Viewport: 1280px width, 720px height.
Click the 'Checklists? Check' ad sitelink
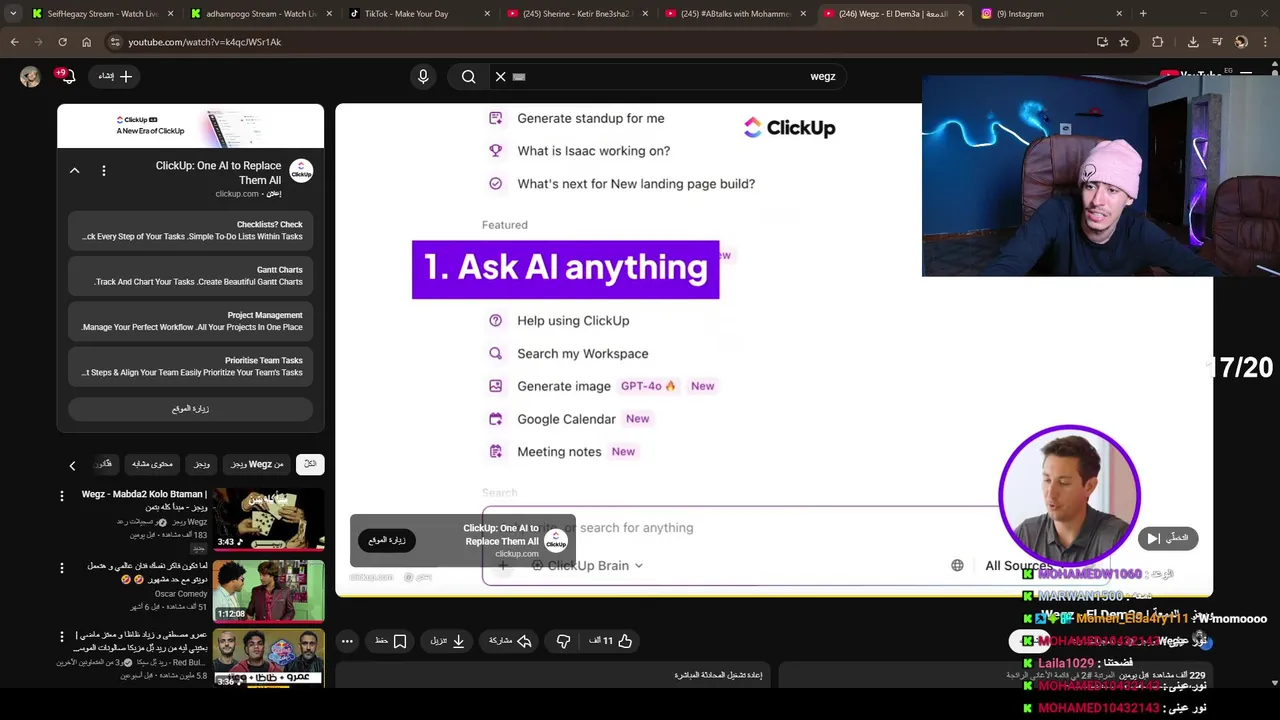(x=191, y=231)
